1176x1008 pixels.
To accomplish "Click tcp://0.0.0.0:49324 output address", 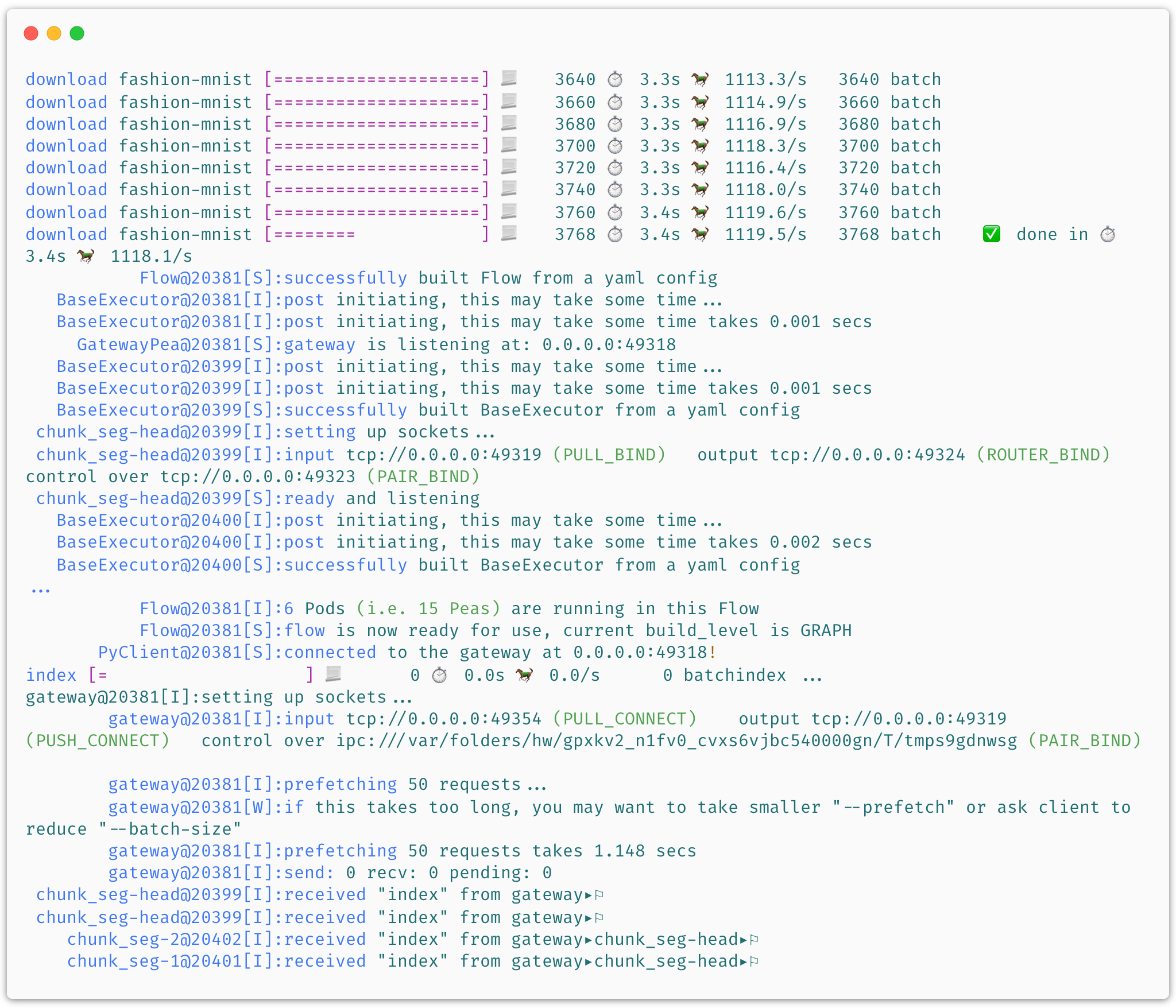I will click(x=867, y=455).
